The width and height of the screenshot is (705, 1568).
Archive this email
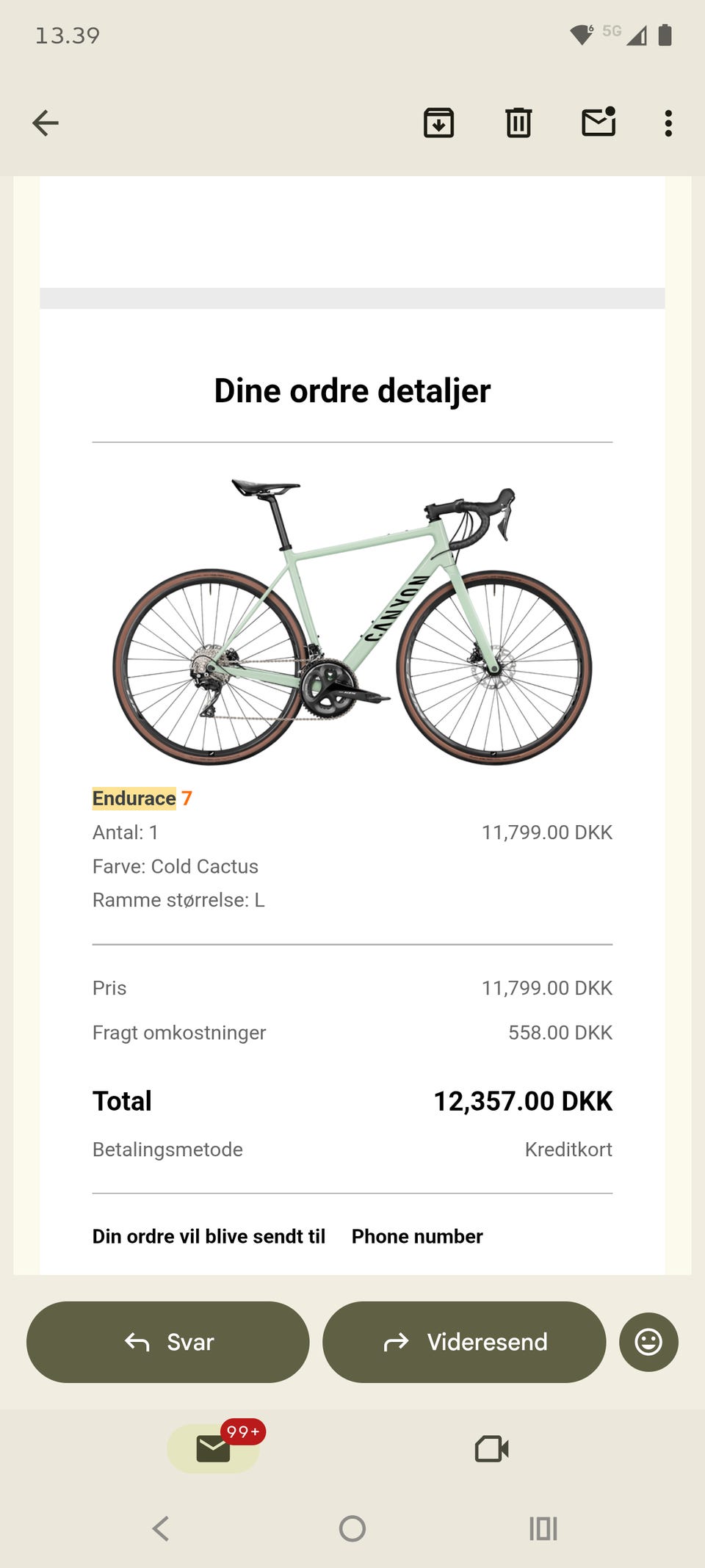tap(438, 123)
